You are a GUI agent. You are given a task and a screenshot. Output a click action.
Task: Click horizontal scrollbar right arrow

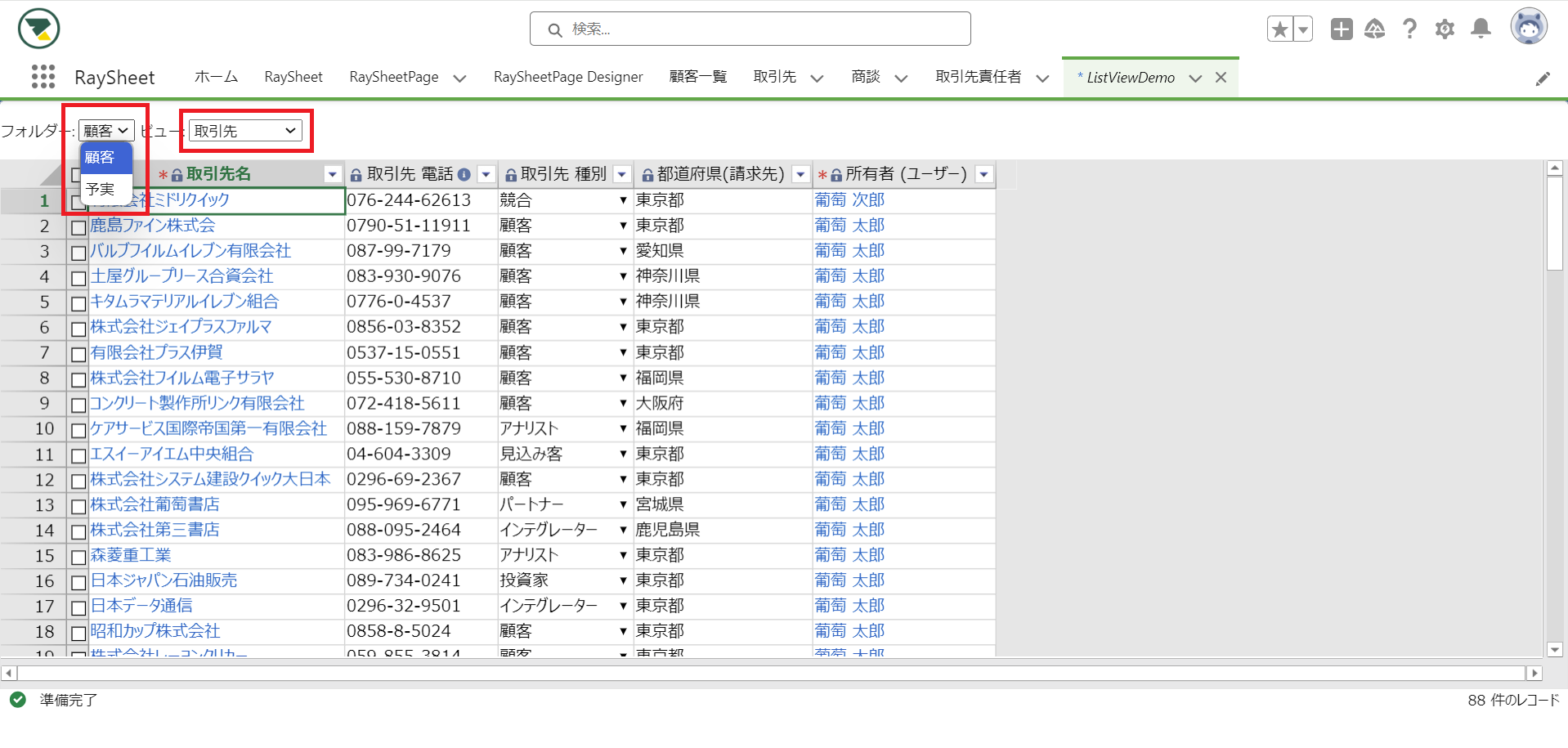[1534, 673]
